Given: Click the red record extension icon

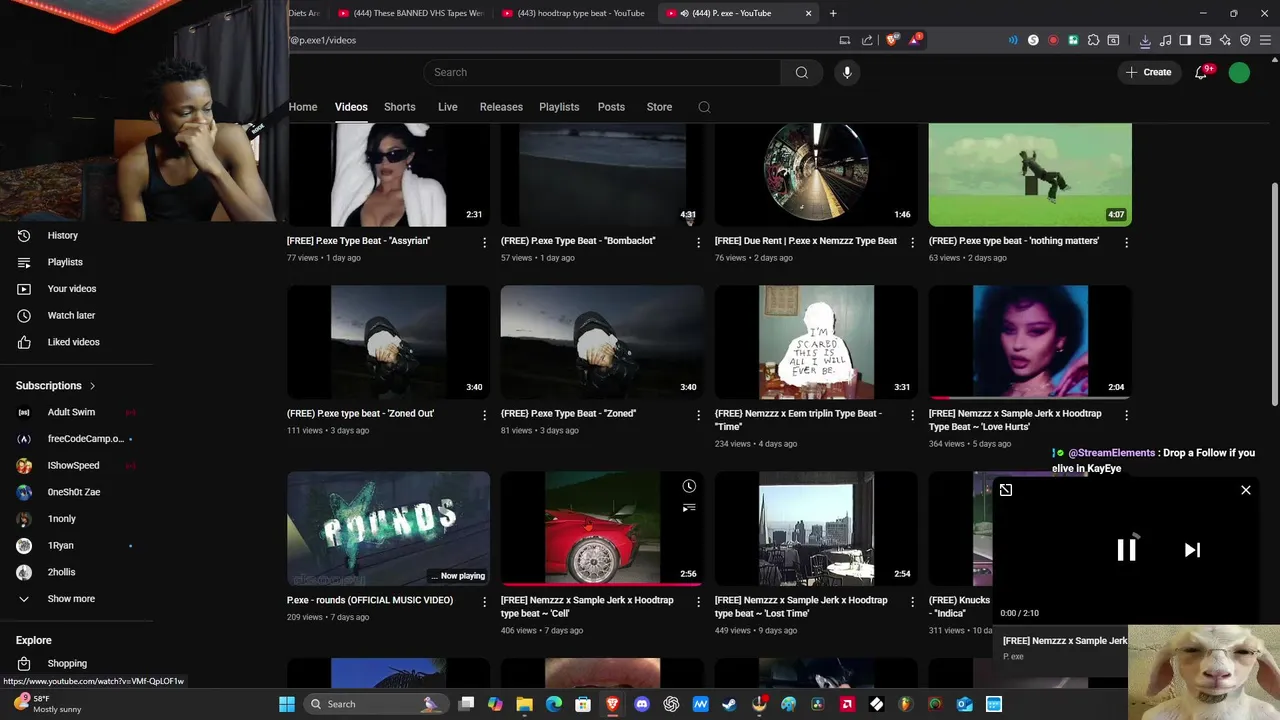Looking at the screenshot, I should tap(1053, 40).
